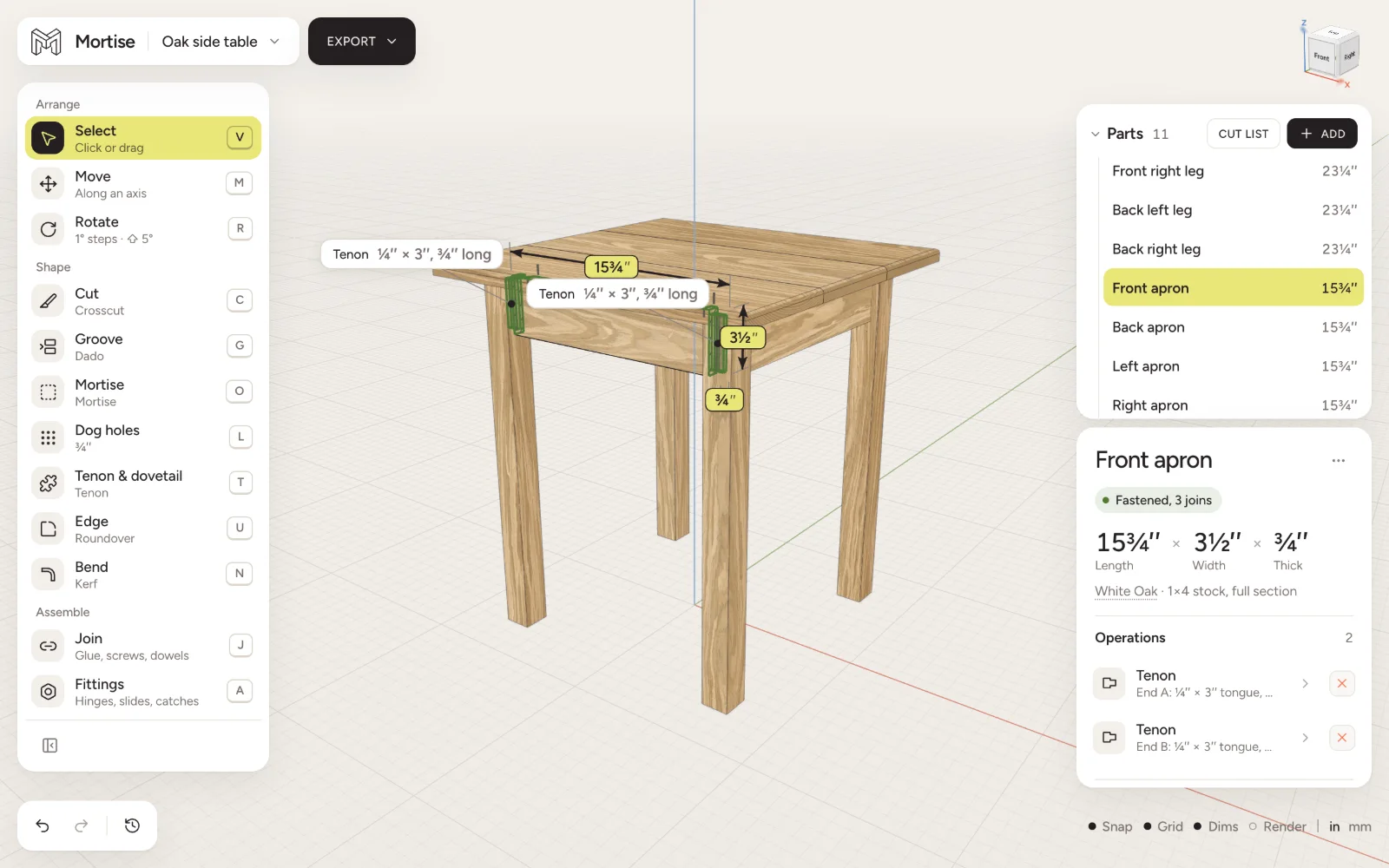This screenshot has width=1389, height=868.
Task: Activate the Select tool icon
Action: tap(49, 138)
